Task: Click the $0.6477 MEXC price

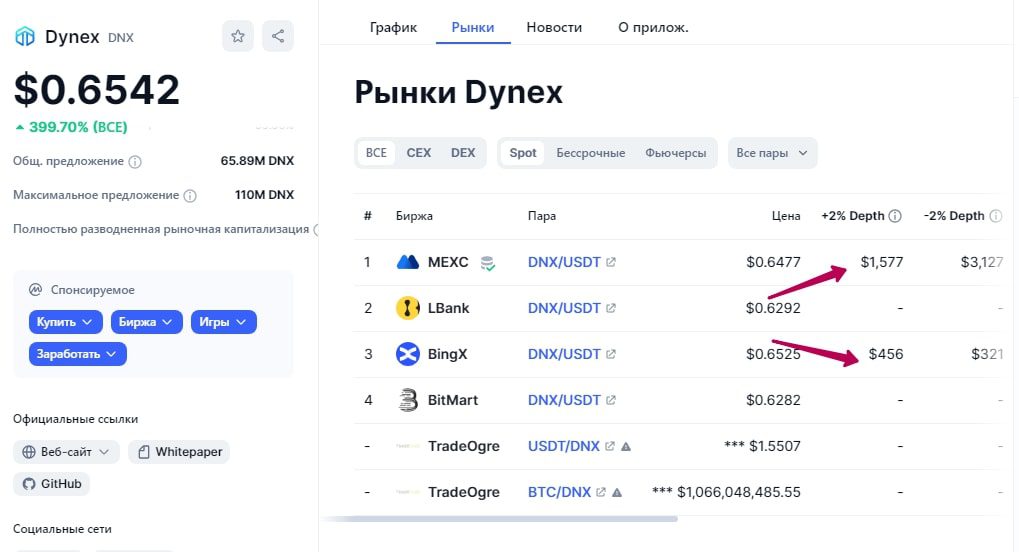Action: click(x=773, y=262)
